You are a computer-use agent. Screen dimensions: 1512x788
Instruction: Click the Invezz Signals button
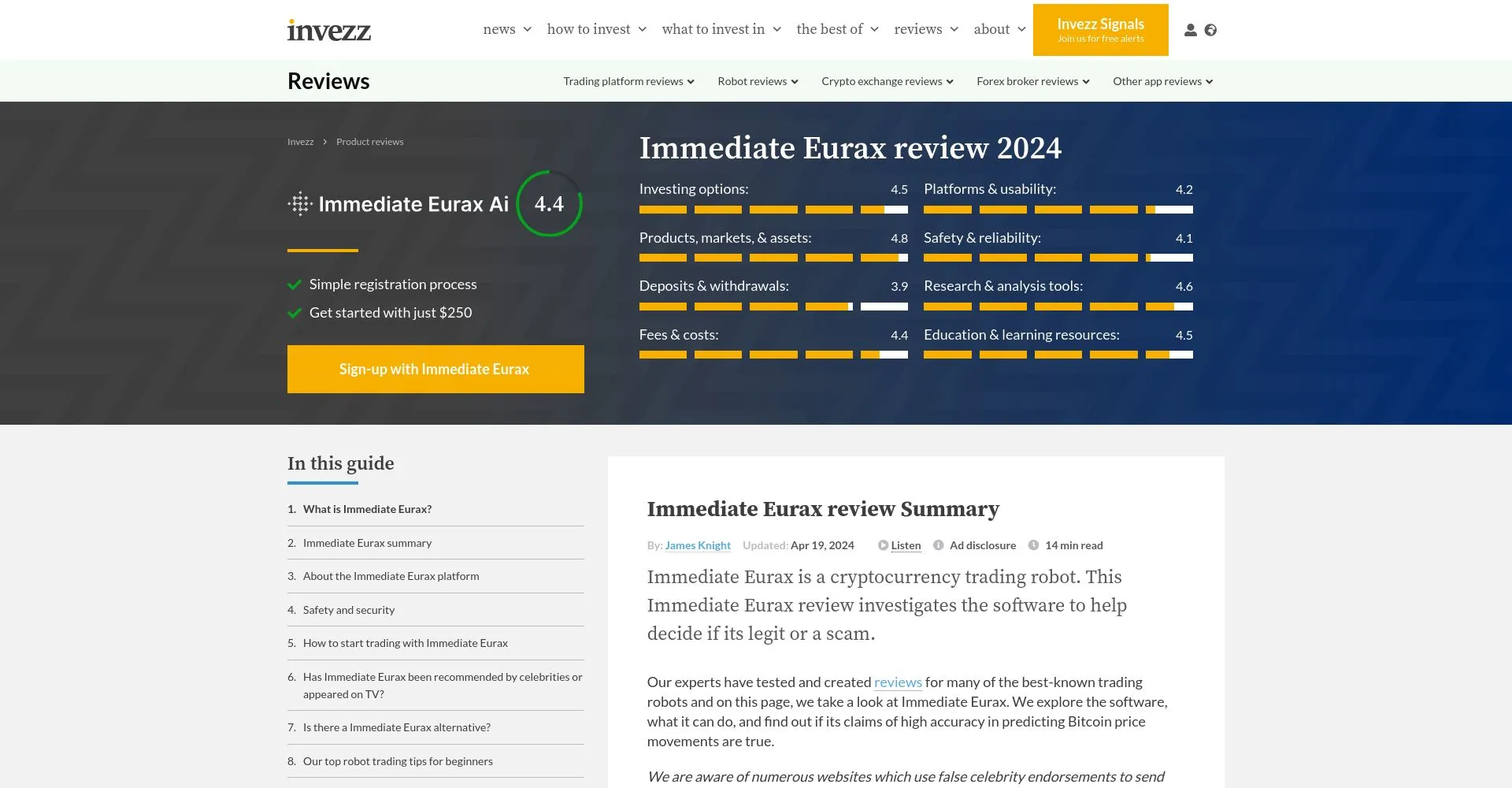click(1101, 30)
